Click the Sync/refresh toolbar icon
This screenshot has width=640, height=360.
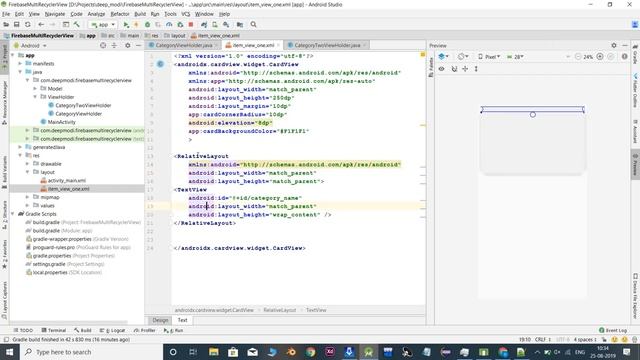coord(27,25)
